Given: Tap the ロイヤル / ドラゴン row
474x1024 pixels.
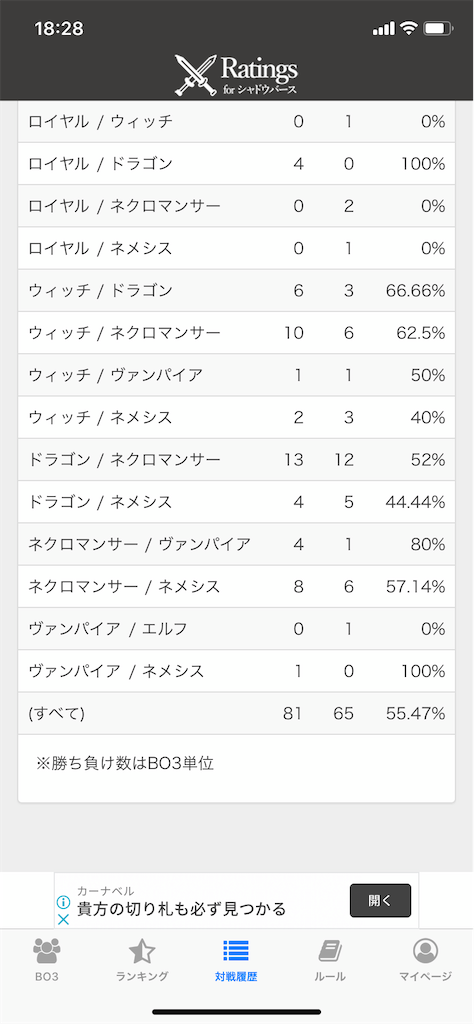Looking at the screenshot, I should click(236, 164).
